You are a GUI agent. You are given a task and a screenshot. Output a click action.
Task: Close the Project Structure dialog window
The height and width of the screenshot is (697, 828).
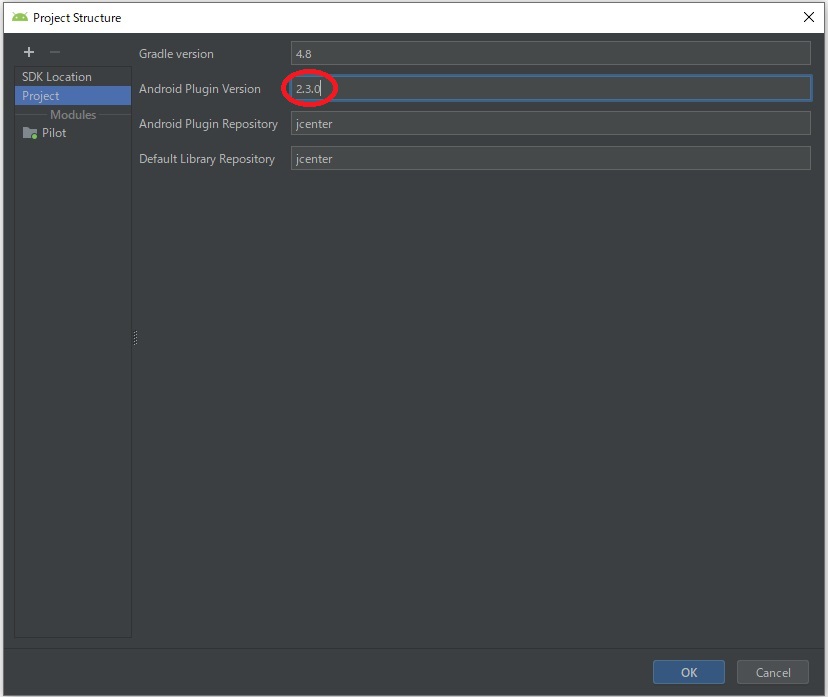coord(808,18)
